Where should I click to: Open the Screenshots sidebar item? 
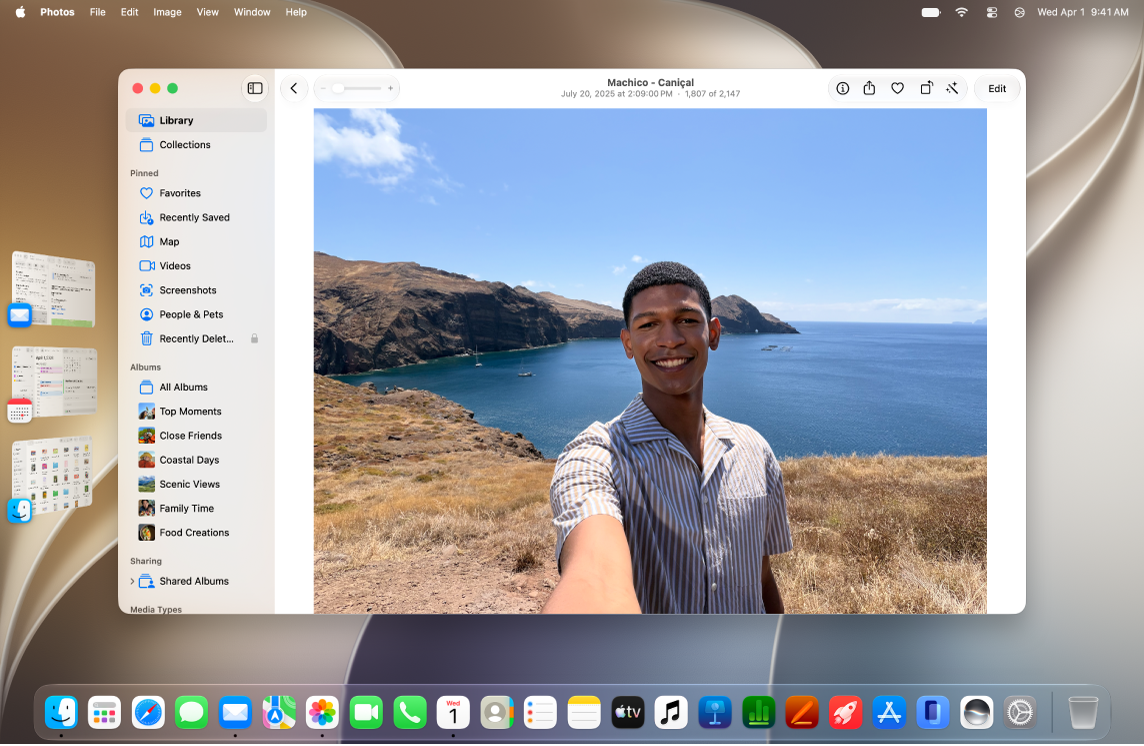[196, 290]
